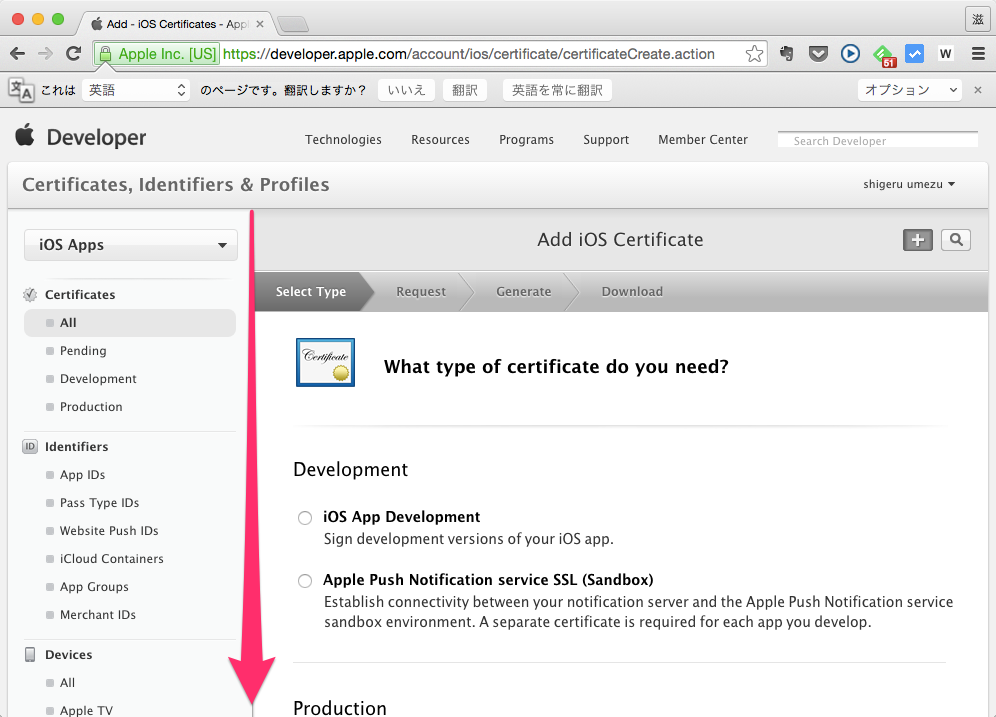Show Development certificates in the sidebar
The width and height of the screenshot is (996, 717).
tap(98, 379)
